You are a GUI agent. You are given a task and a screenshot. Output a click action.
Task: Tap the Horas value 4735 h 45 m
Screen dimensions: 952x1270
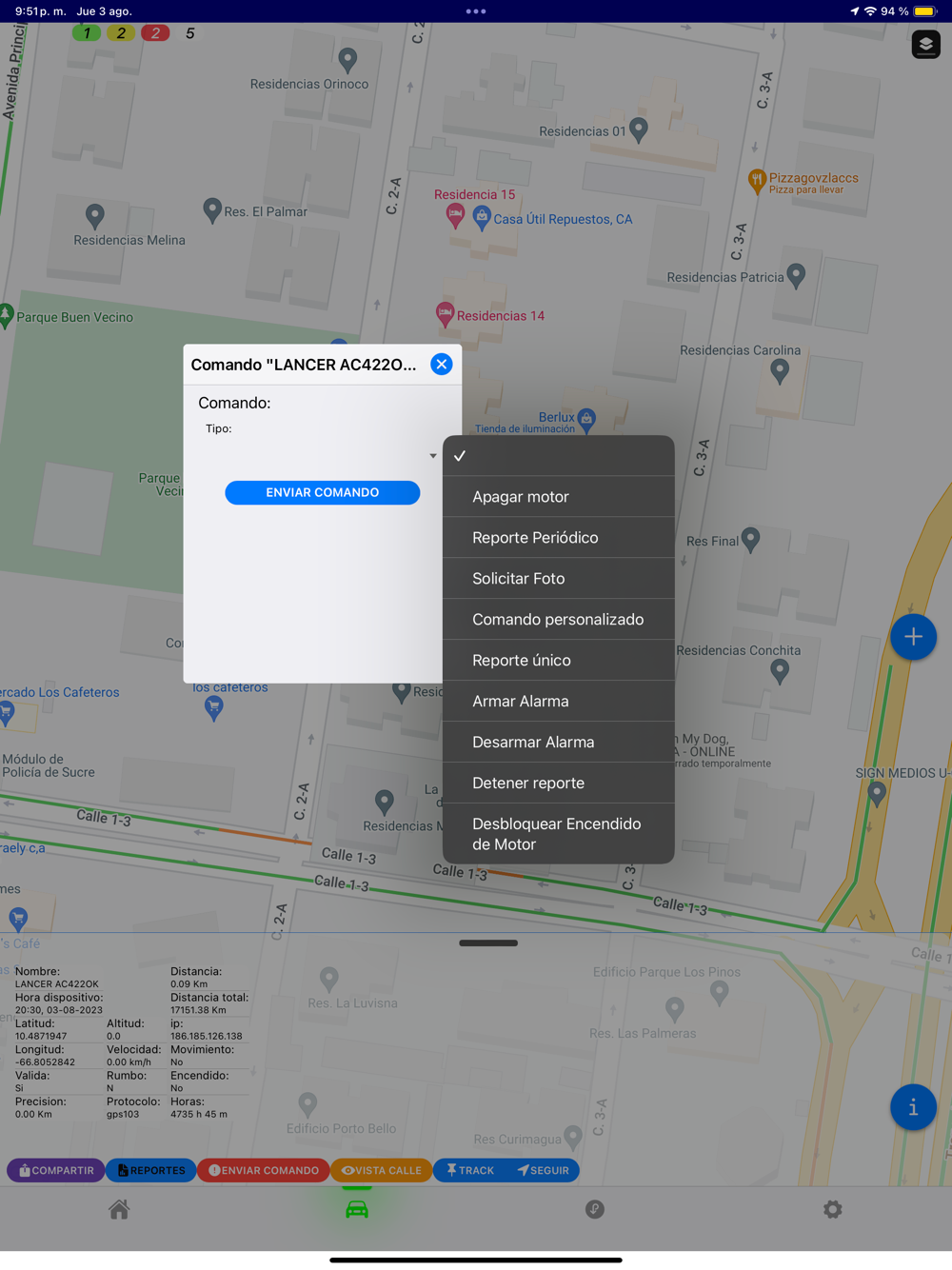(199, 1114)
